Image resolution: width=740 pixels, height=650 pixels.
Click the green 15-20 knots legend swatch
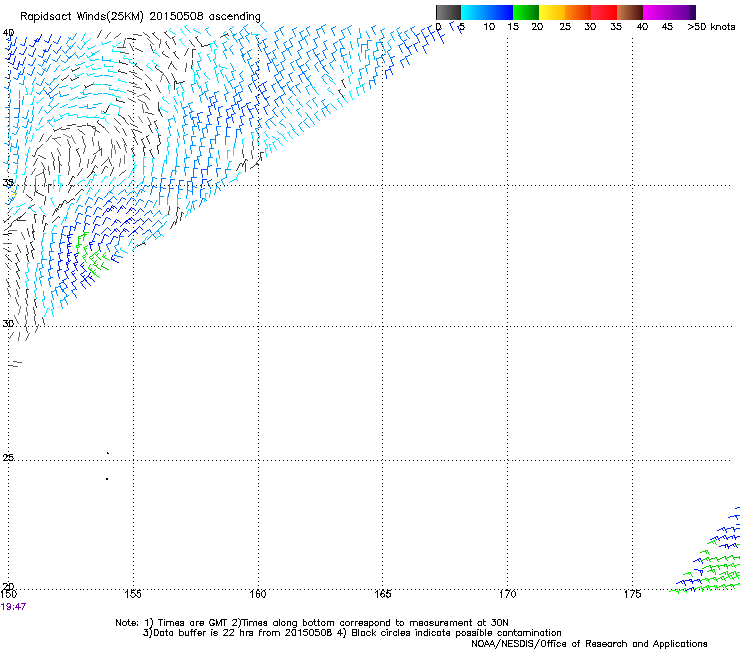coord(526,12)
